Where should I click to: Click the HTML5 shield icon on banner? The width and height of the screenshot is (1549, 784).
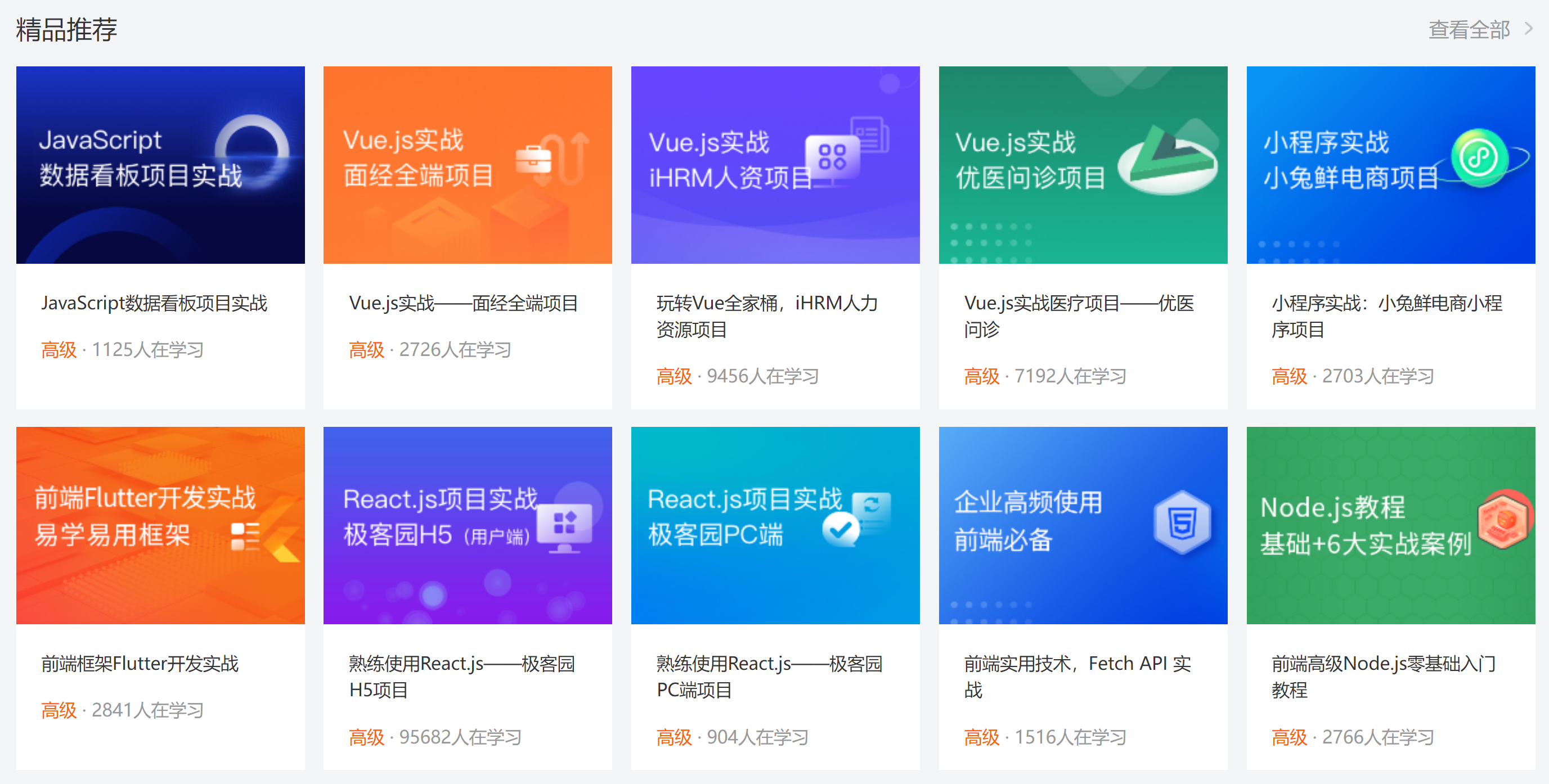point(1182,522)
